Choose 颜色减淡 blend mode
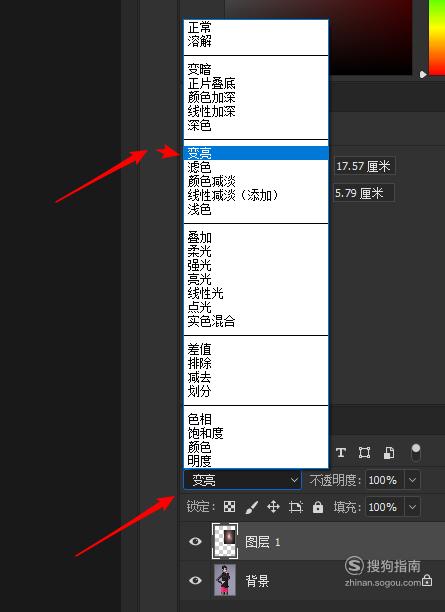445x612 pixels. pos(256,181)
